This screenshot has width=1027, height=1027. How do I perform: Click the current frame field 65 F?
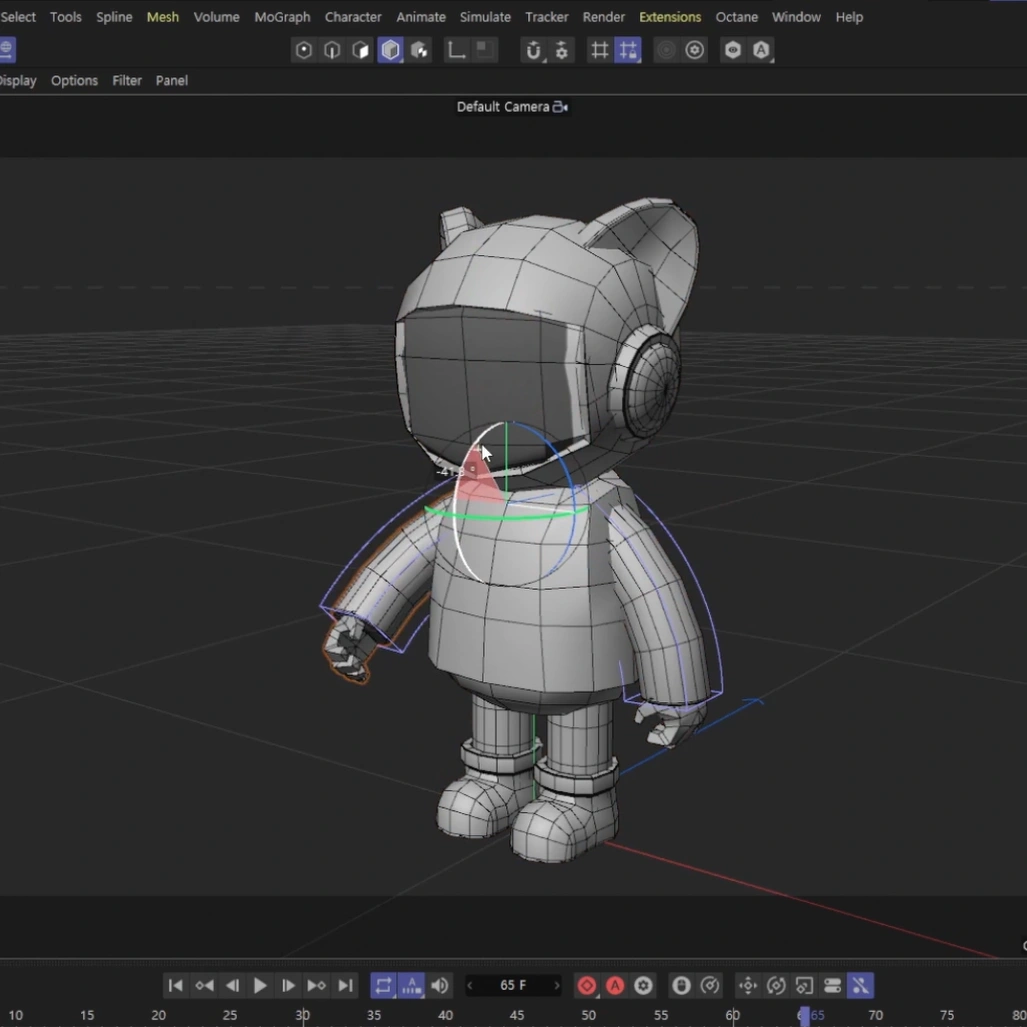513,985
